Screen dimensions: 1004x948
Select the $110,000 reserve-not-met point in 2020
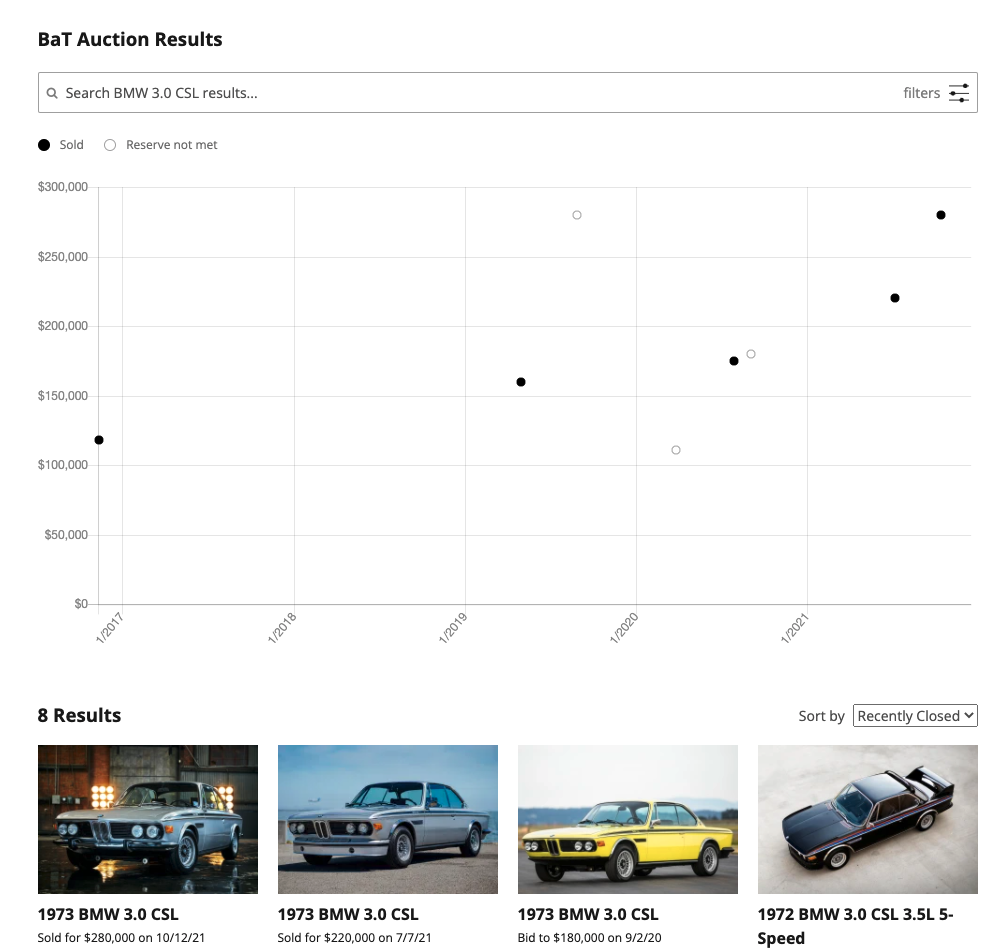click(x=676, y=450)
